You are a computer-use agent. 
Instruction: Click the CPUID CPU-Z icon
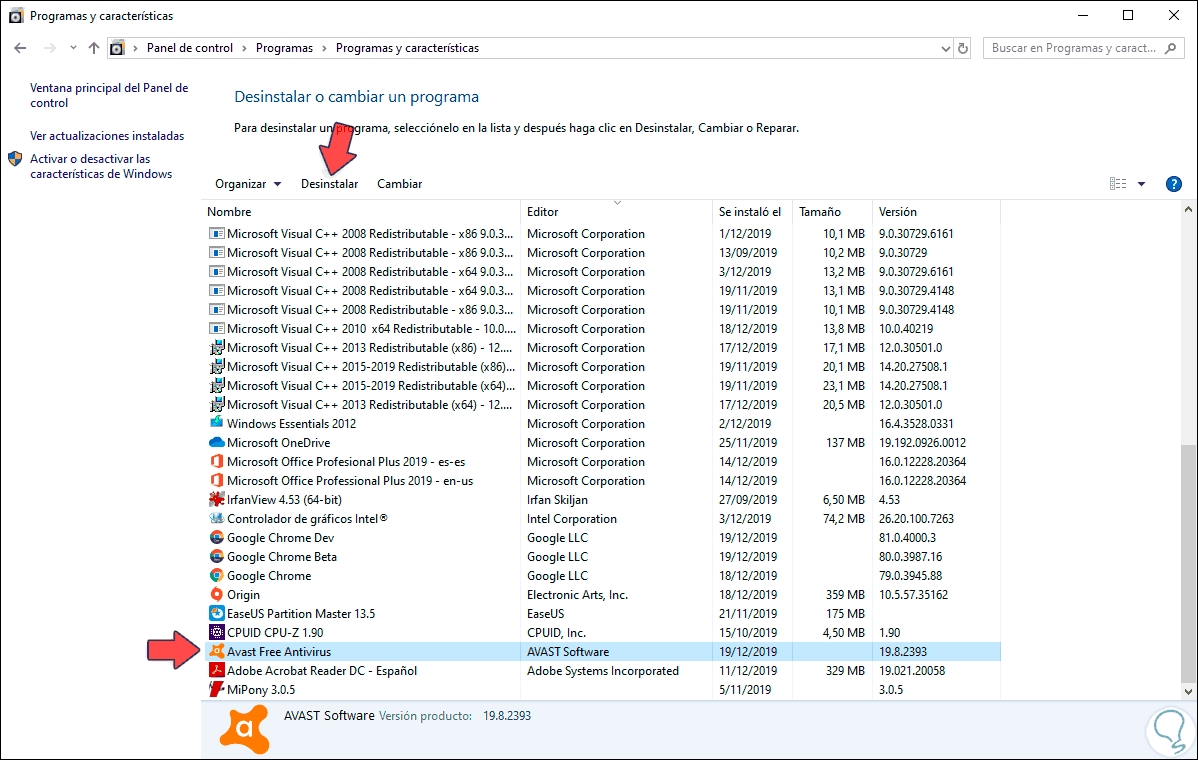pyautogui.click(x=217, y=632)
